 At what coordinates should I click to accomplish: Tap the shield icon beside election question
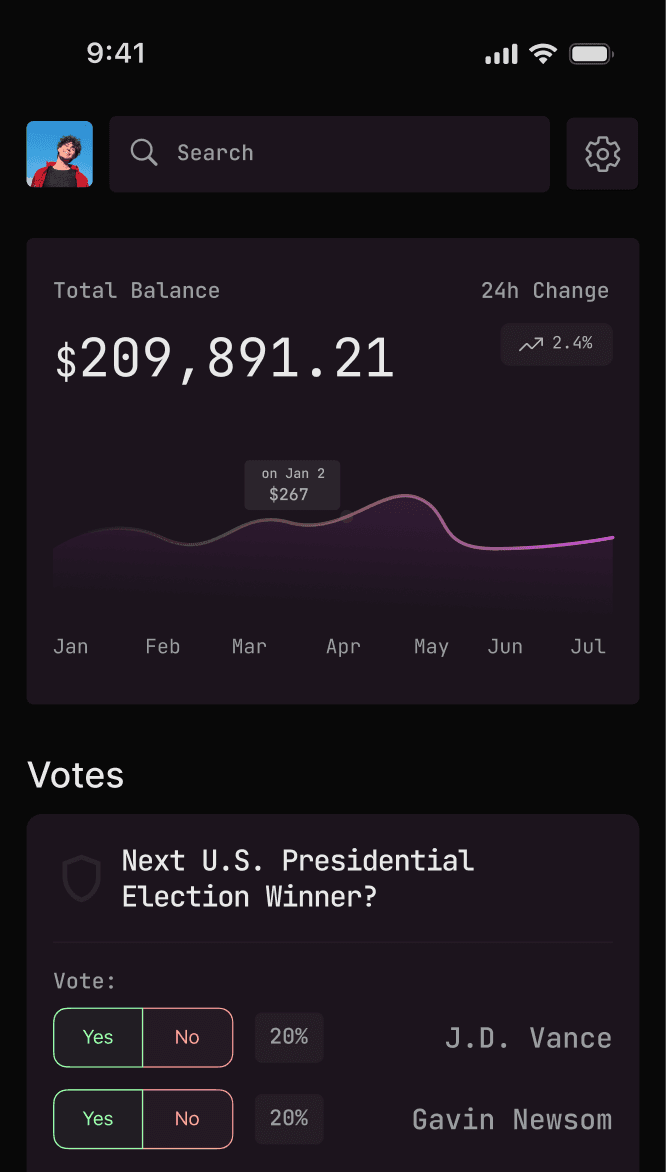click(82, 878)
